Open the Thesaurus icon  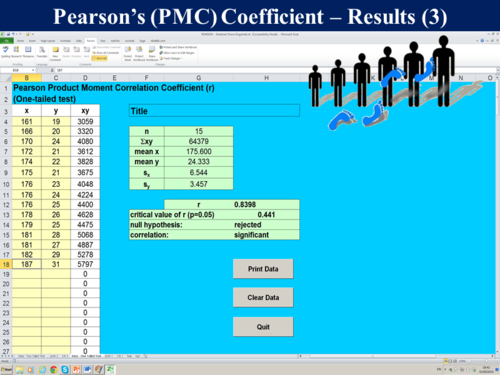[x=28, y=51]
